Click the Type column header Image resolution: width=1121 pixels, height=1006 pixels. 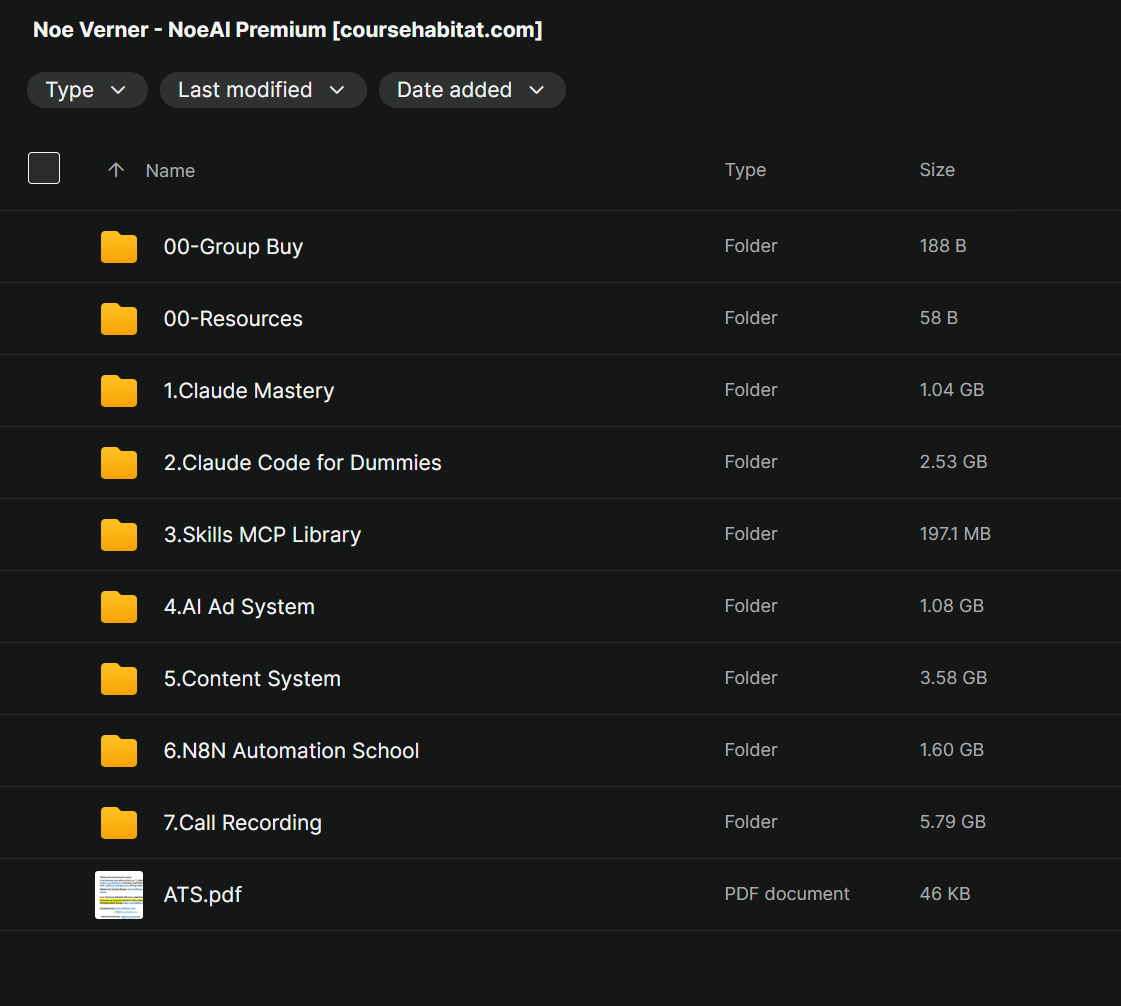coord(745,170)
